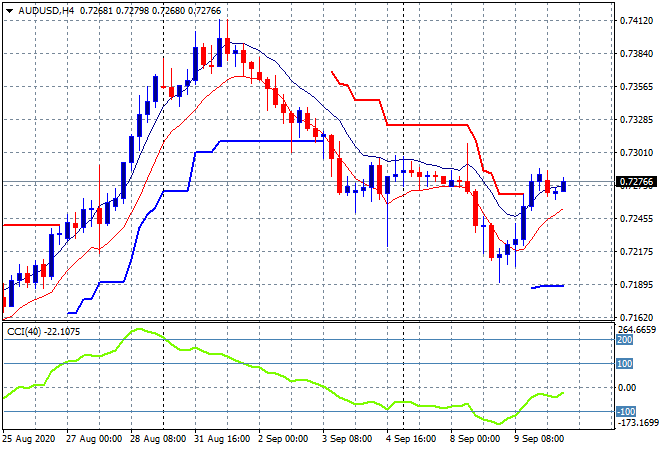
Task: Click the black triangle before AUDUSD,H4
Action: point(9,9)
